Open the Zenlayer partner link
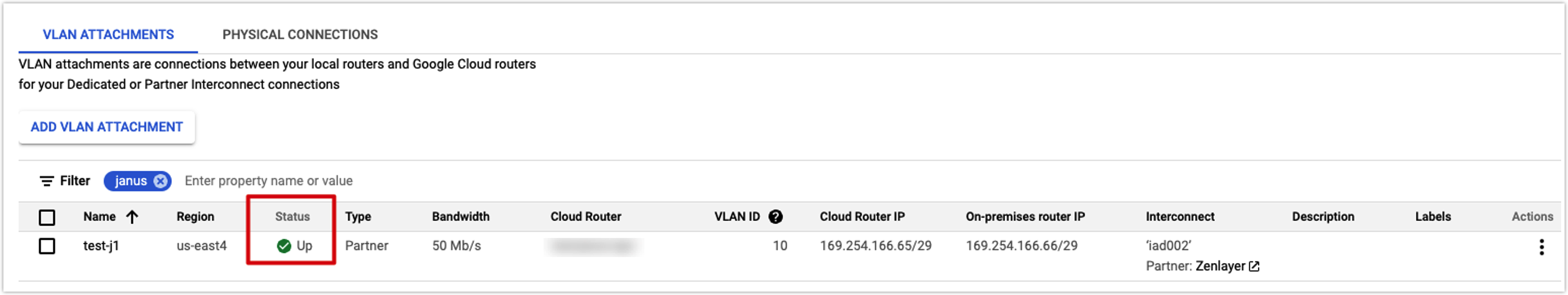This screenshot has height=295, width=1568. pos(1220,267)
